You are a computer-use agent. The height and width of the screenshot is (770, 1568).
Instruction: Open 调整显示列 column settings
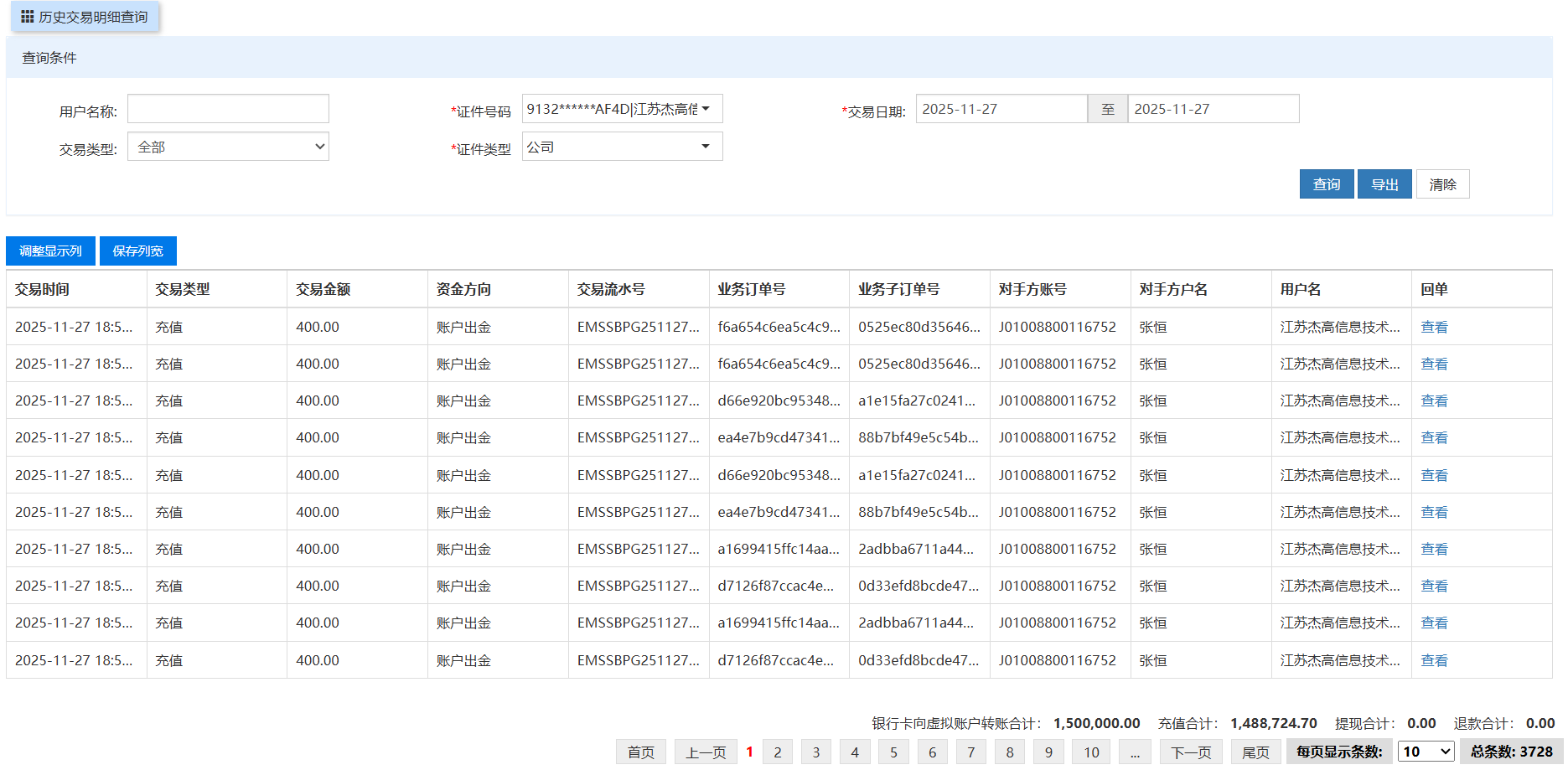(x=50, y=251)
